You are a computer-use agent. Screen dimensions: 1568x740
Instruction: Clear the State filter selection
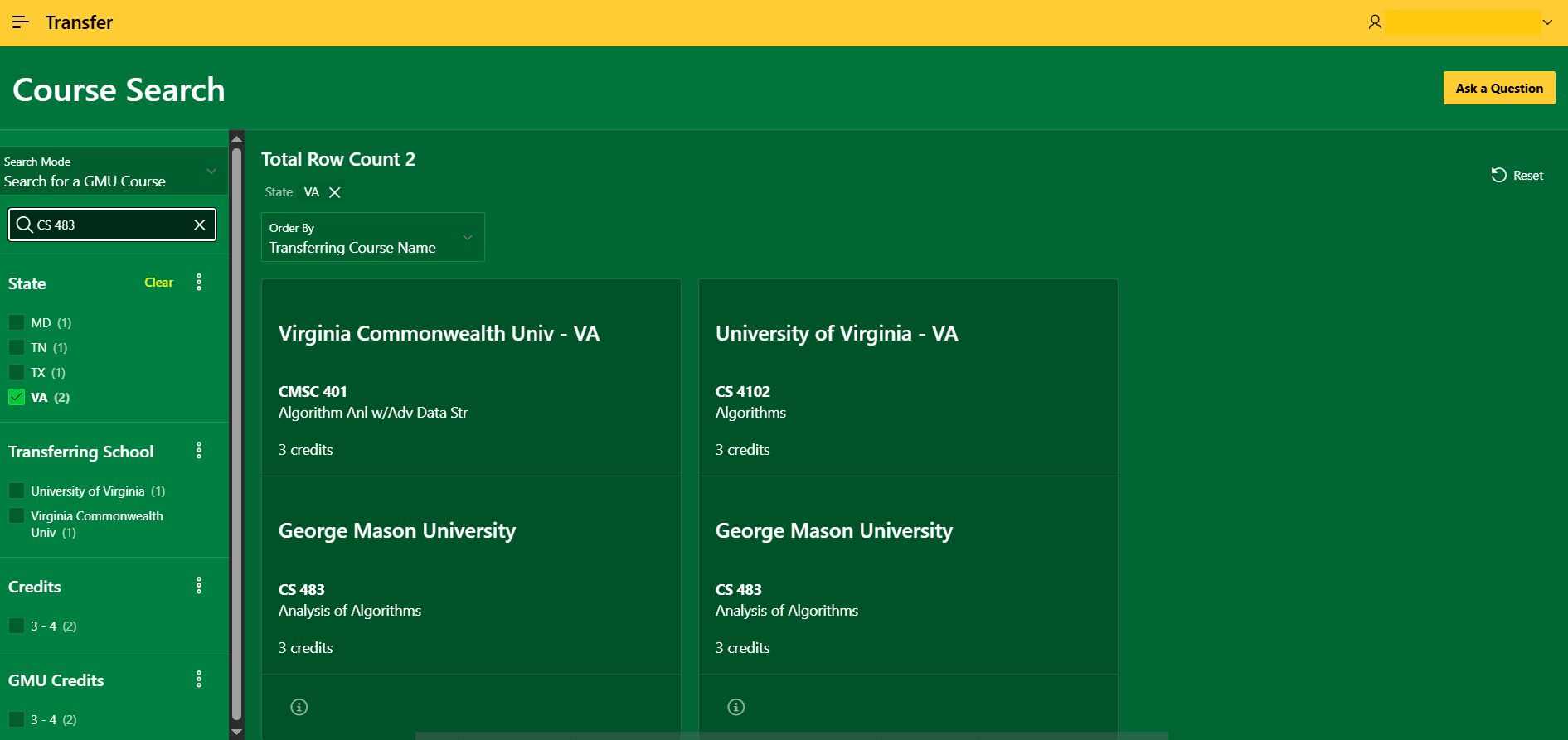point(158,283)
